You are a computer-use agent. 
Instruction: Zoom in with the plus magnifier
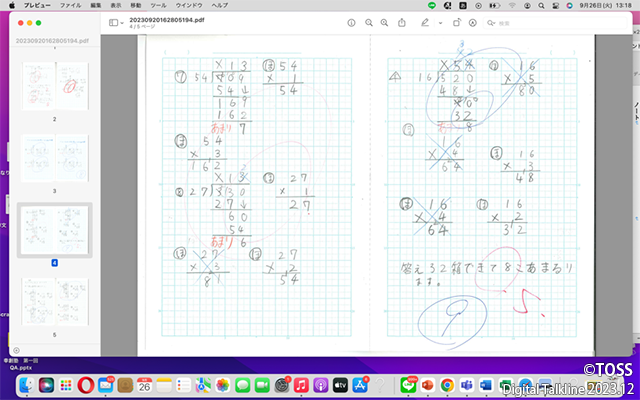tap(386, 21)
